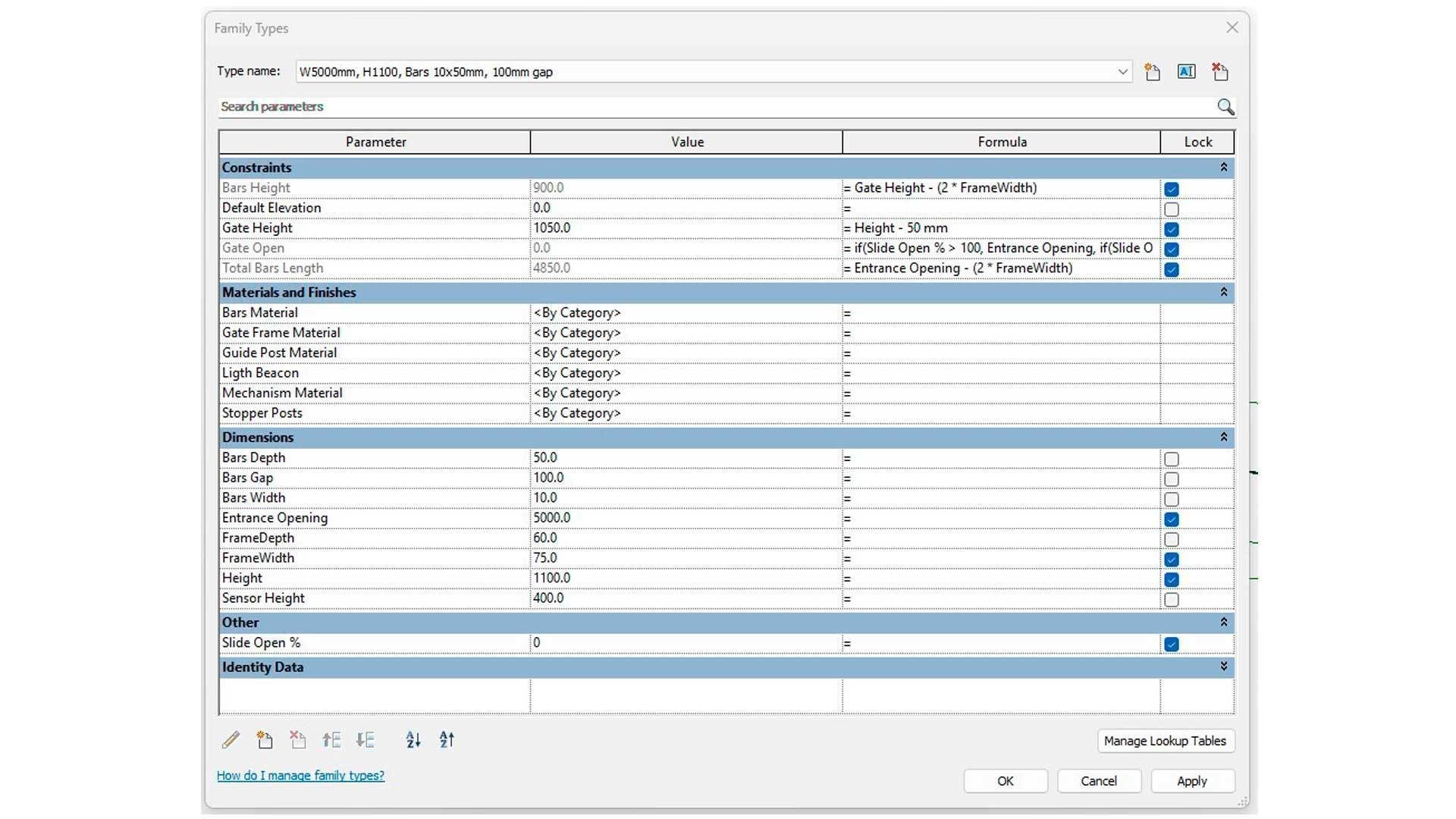Click the Delete Type icon
Image resolution: width=1456 pixels, height=819 pixels.
click(1219, 72)
